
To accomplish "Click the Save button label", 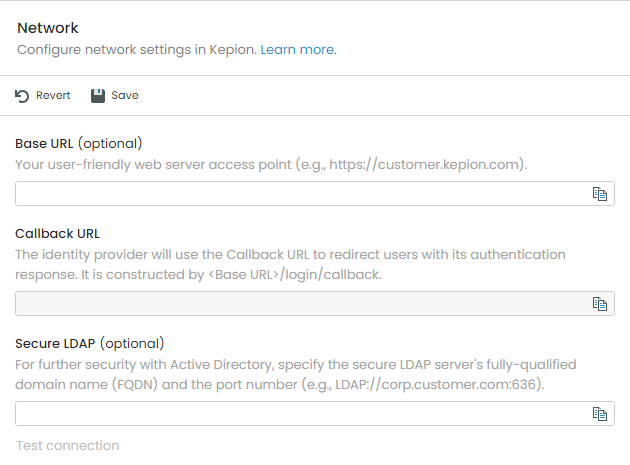I will [x=125, y=95].
